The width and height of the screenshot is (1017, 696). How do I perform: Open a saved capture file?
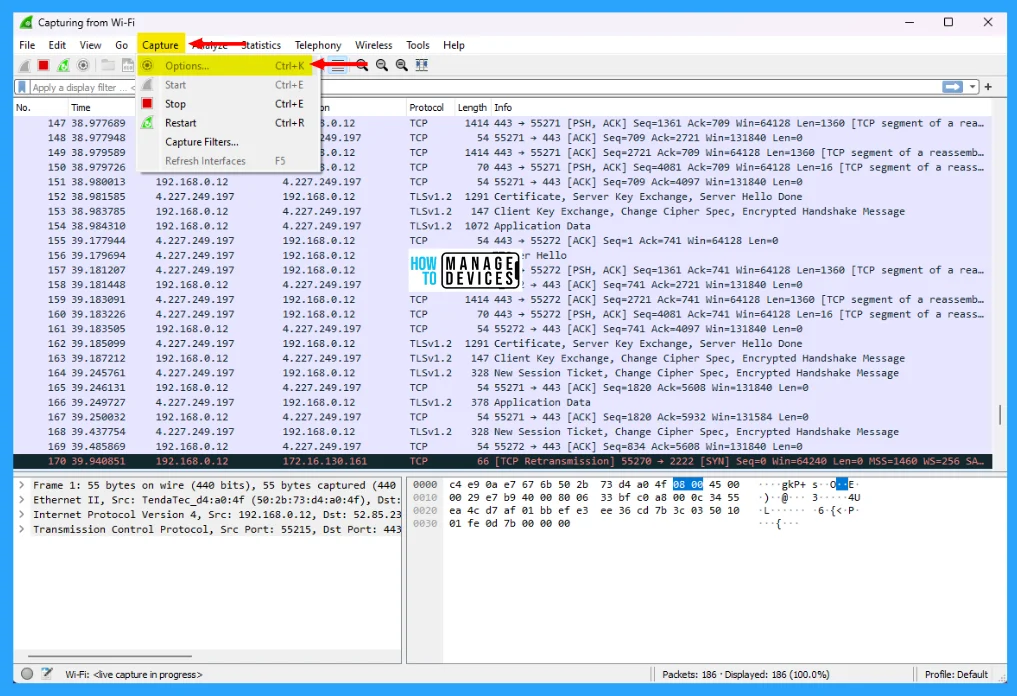point(106,65)
